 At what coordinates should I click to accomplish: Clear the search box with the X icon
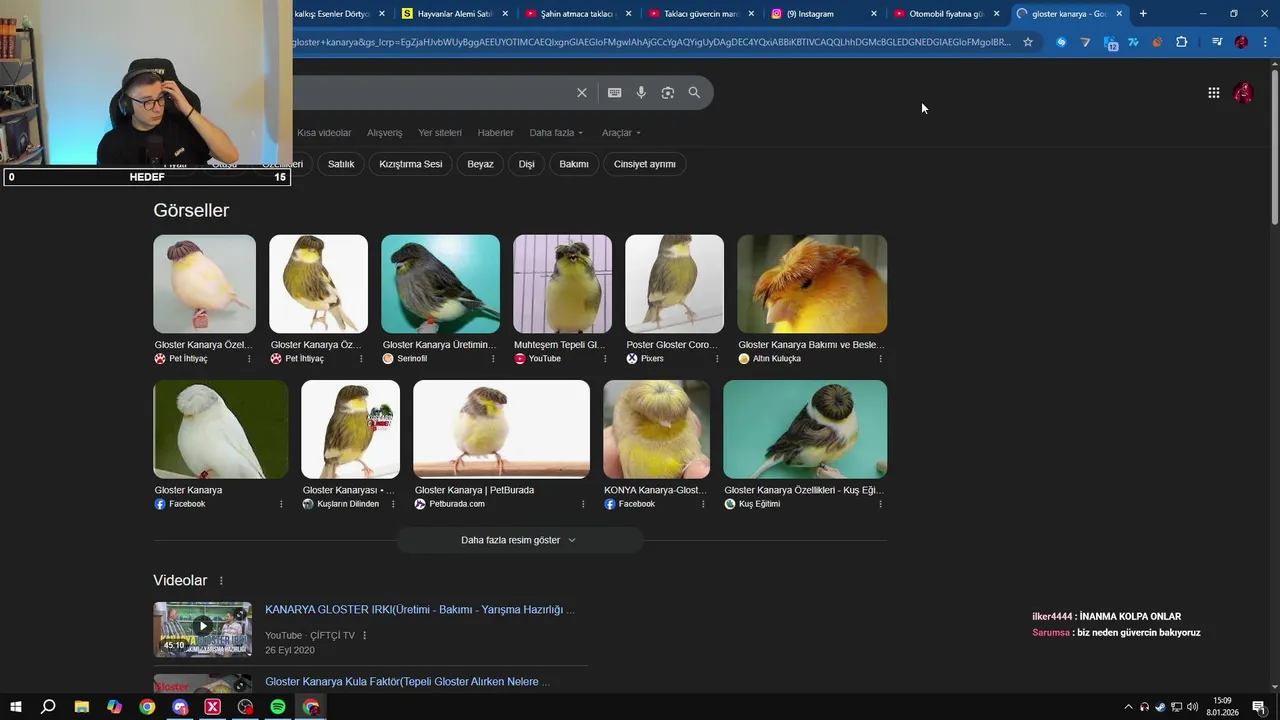coord(582,93)
